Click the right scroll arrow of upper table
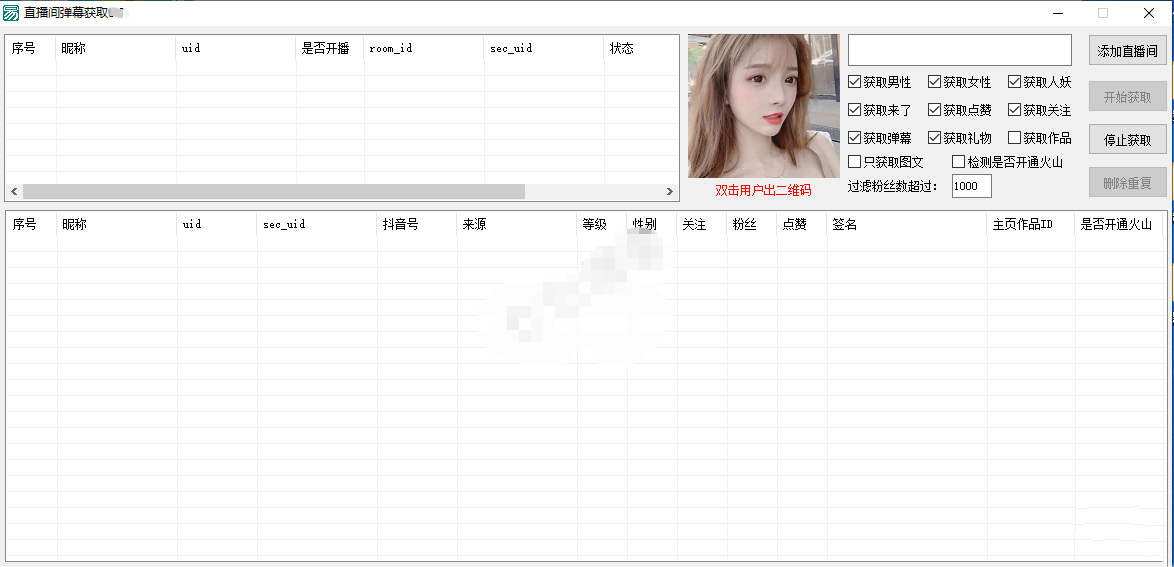This screenshot has width=1174, height=567. click(x=670, y=191)
